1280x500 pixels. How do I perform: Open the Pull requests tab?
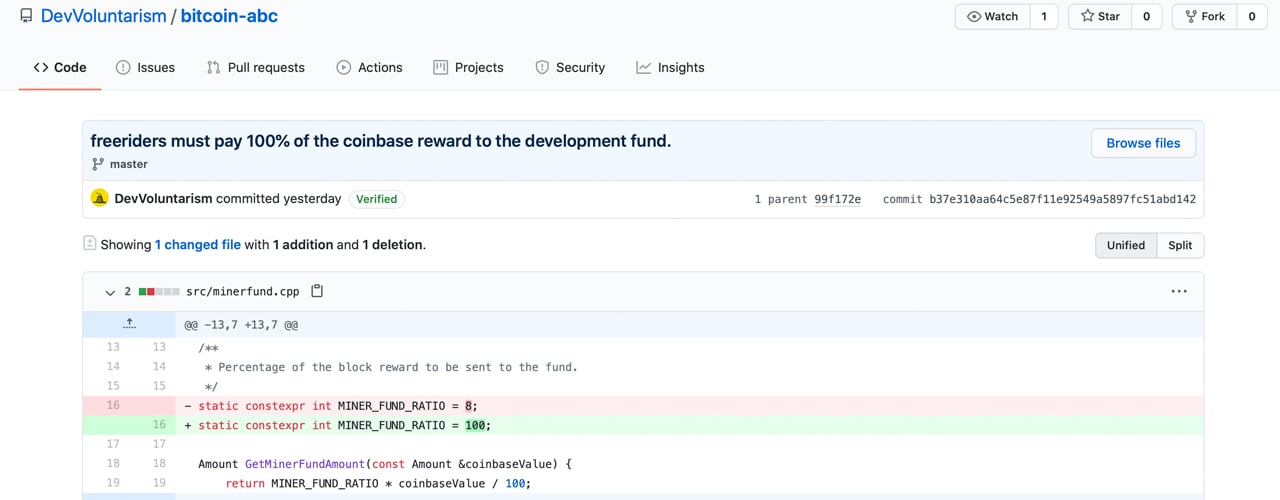pyautogui.click(x=255, y=67)
